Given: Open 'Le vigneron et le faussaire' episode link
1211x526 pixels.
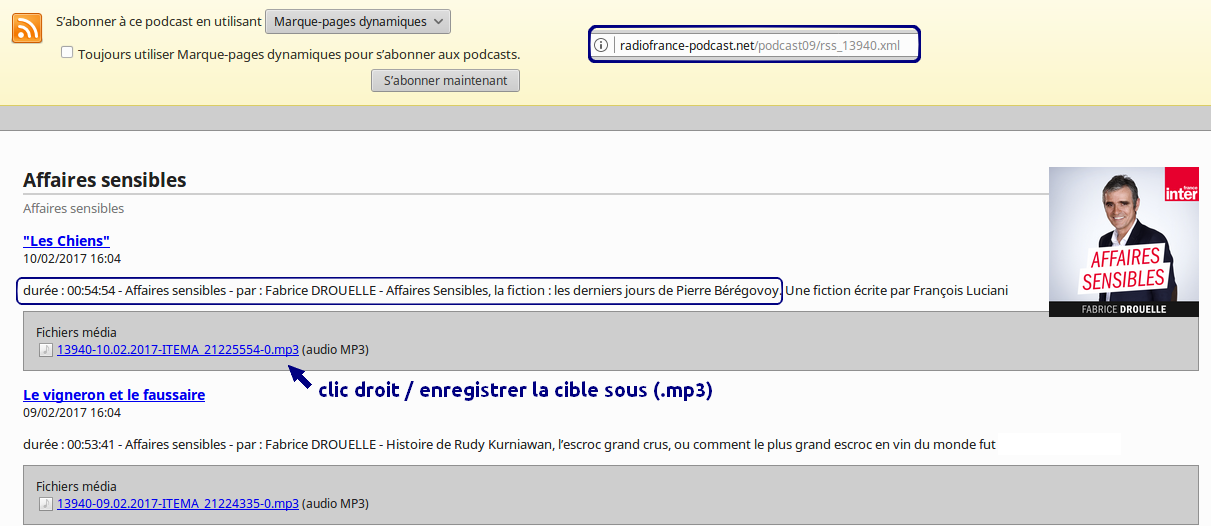Looking at the screenshot, I should pos(114,395).
